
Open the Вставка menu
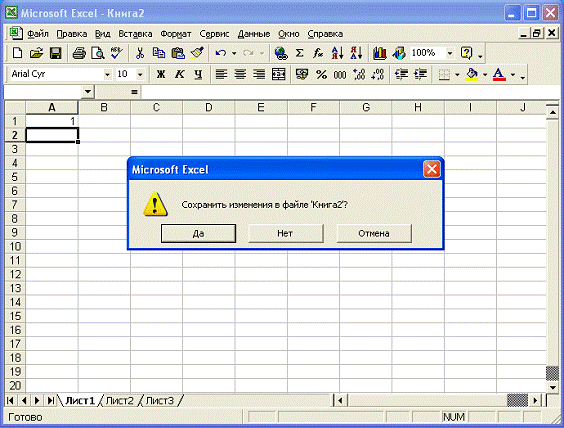coord(135,34)
